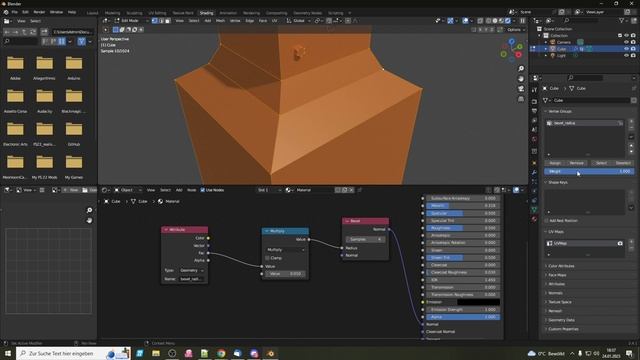640x360 pixels.
Task: Expand the Color Attributes panel
Action: pos(561,266)
